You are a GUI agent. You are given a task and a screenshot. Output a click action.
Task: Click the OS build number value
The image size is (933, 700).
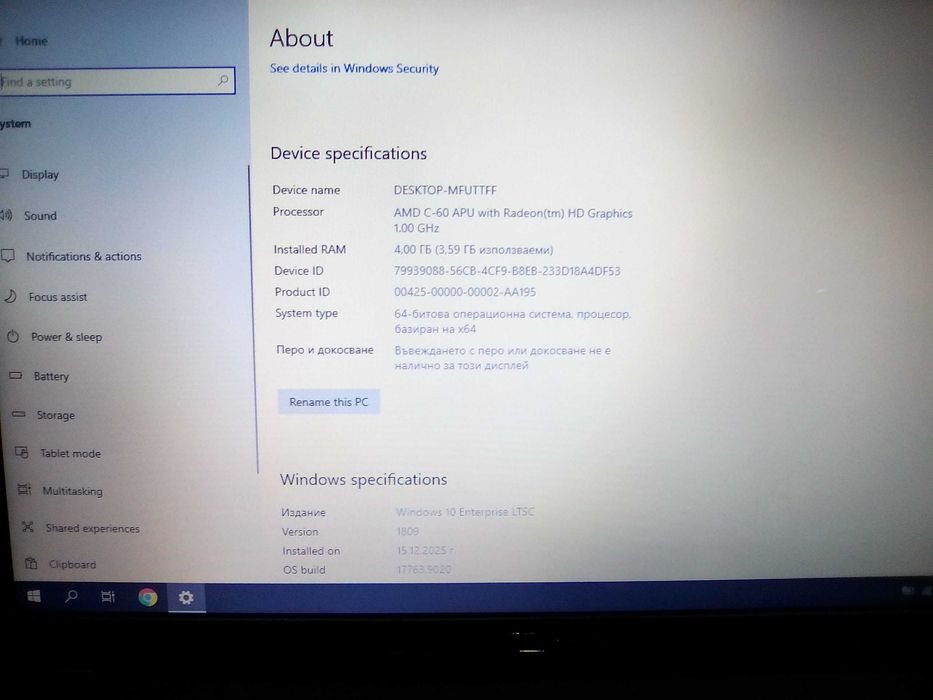click(x=424, y=569)
